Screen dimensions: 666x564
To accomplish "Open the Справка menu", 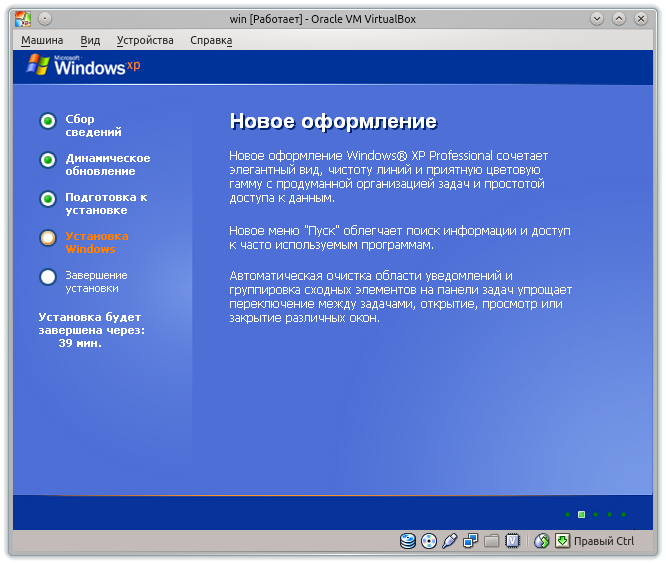I will [211, 40].
